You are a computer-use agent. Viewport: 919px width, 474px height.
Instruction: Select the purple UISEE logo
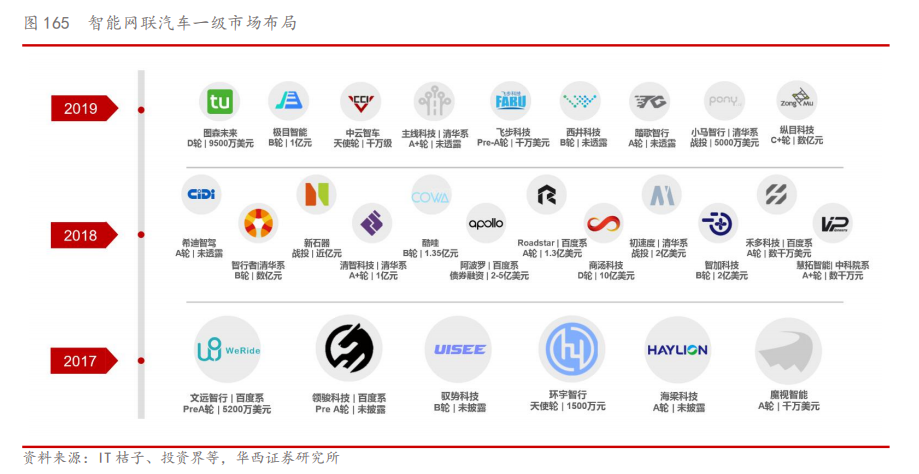458,350
